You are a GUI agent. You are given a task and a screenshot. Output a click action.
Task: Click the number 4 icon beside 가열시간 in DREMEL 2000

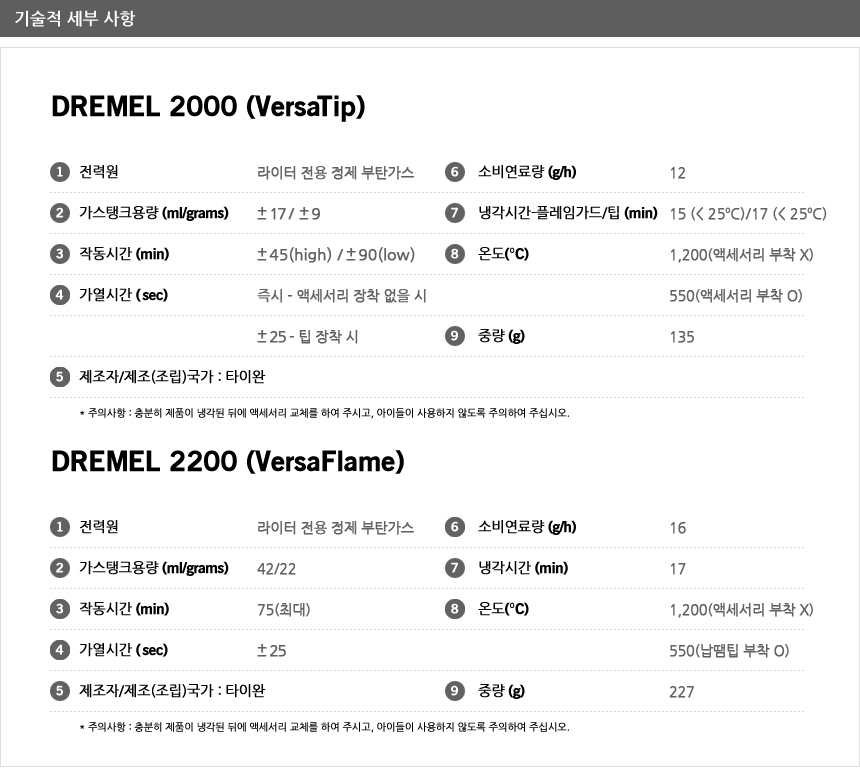coord(60,295)
